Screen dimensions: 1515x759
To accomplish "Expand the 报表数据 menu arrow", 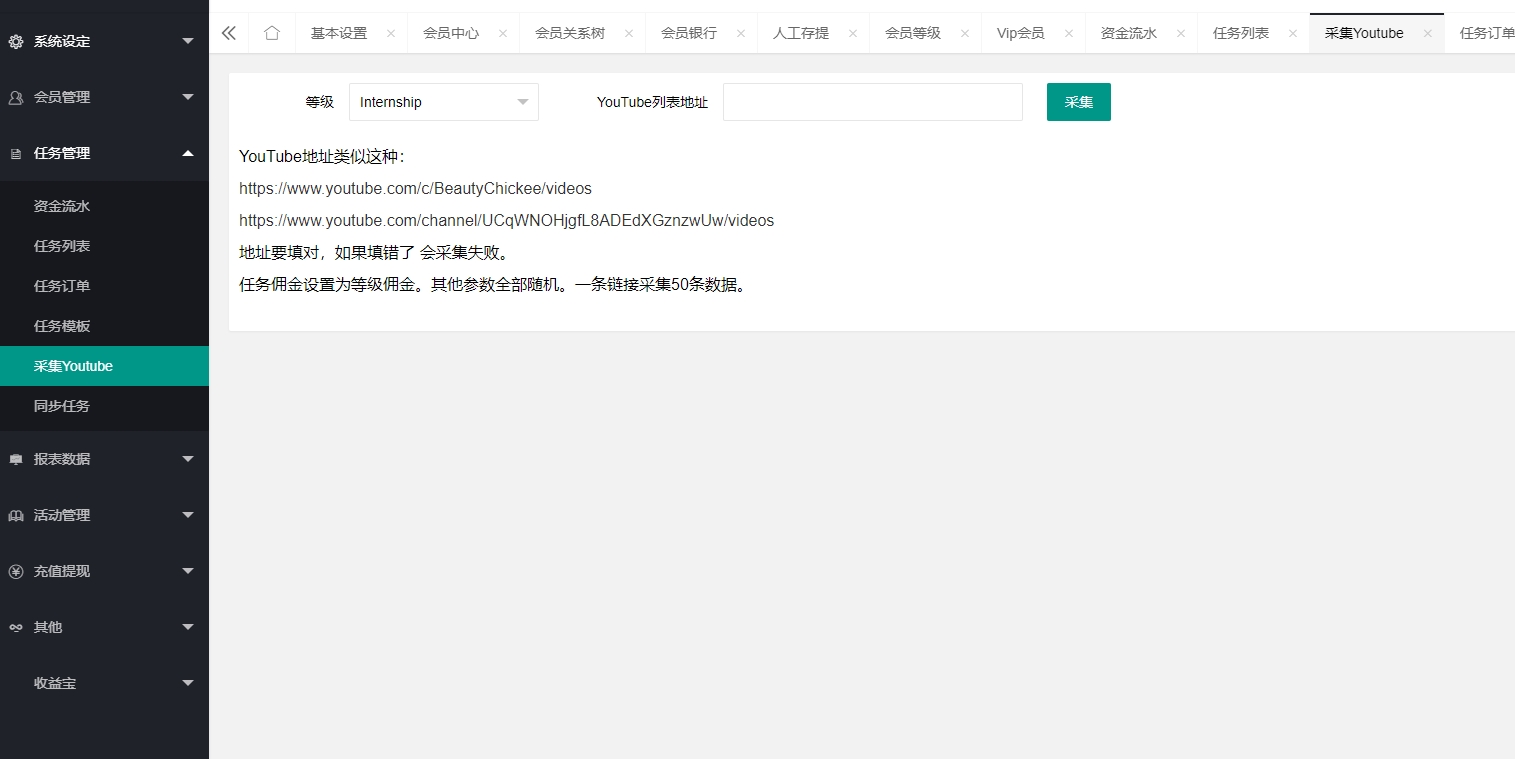I will [x=188, y=459].
